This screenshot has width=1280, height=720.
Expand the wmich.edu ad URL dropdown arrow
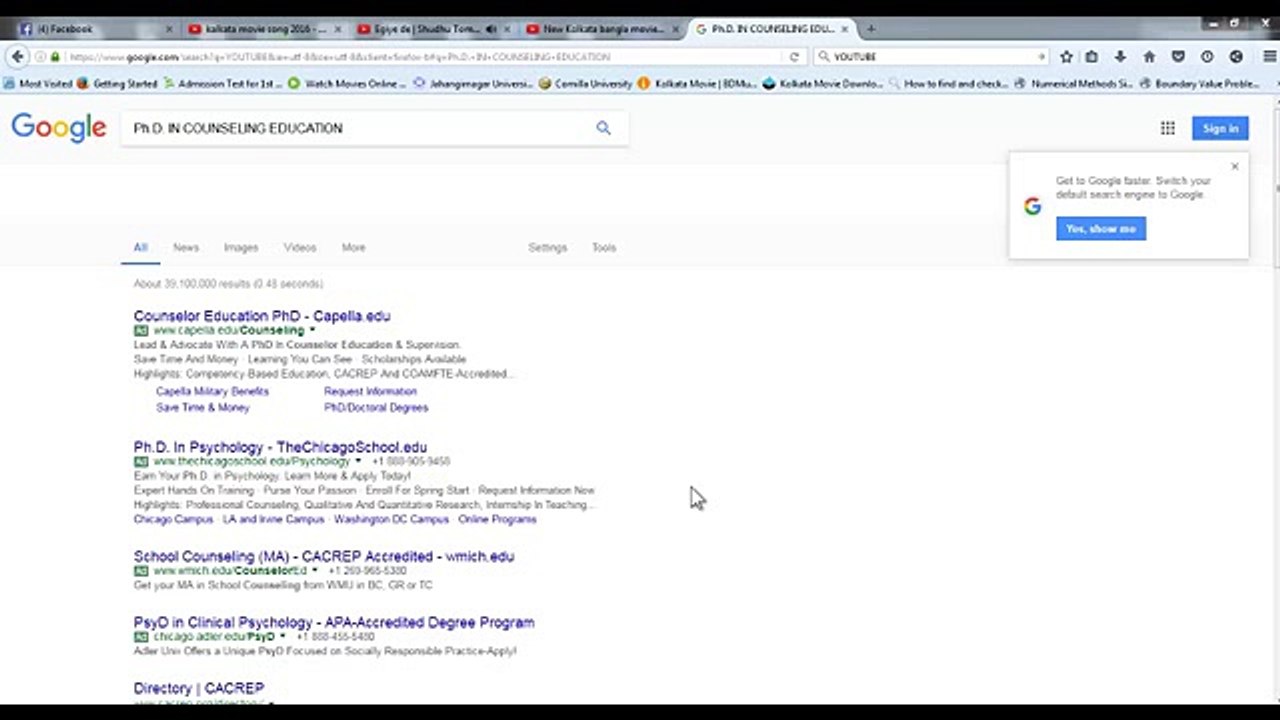pos(315,571)
